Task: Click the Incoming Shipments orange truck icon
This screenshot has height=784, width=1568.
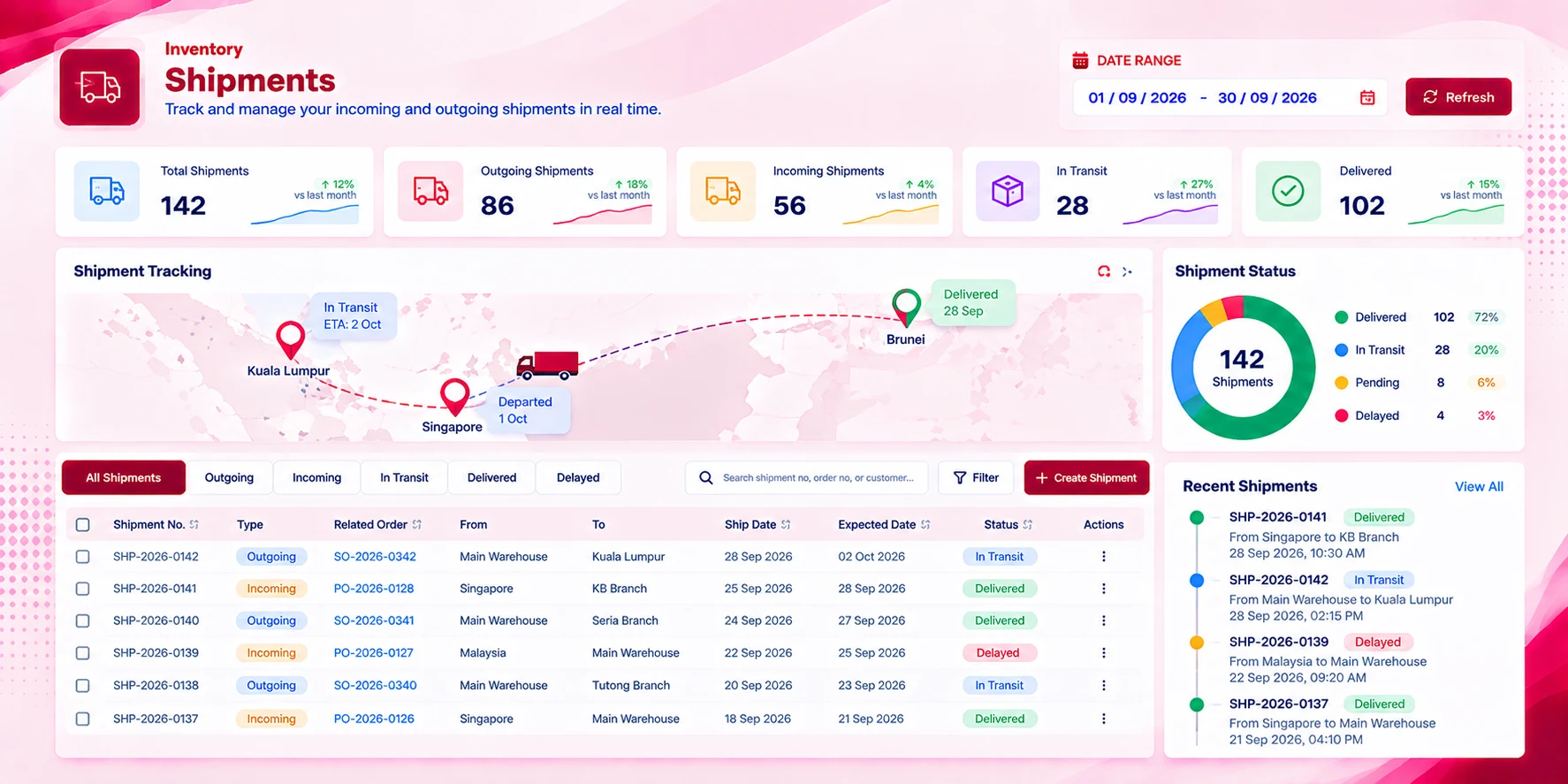Action: coord(723,191)
